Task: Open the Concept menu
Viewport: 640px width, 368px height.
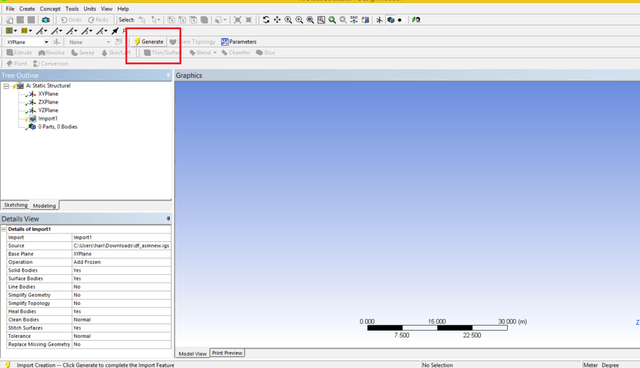Action: click(x=50, y=9)
